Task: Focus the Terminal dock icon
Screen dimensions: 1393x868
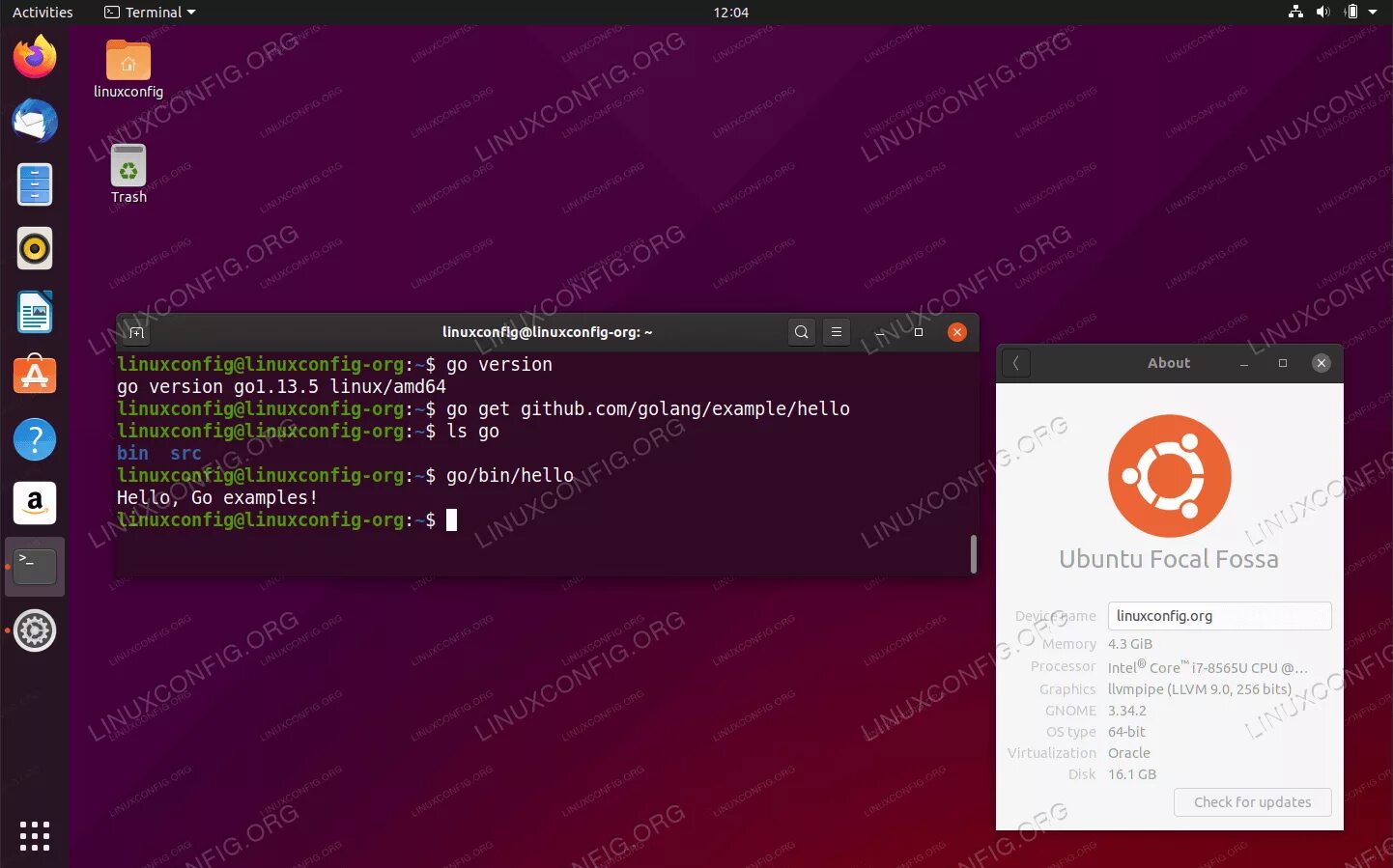Action: [35, 567]
